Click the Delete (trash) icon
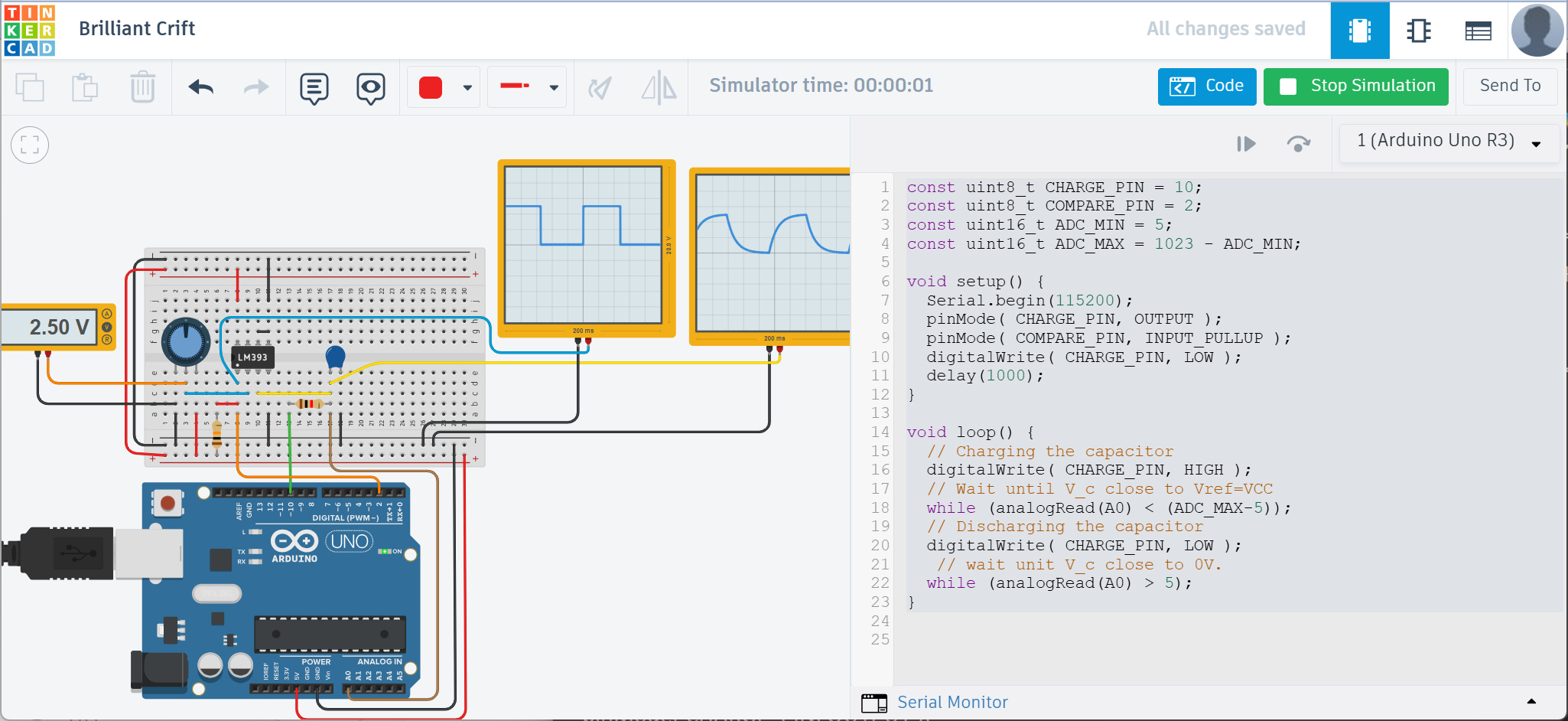The image size is (1568, 721). (142, 86)
